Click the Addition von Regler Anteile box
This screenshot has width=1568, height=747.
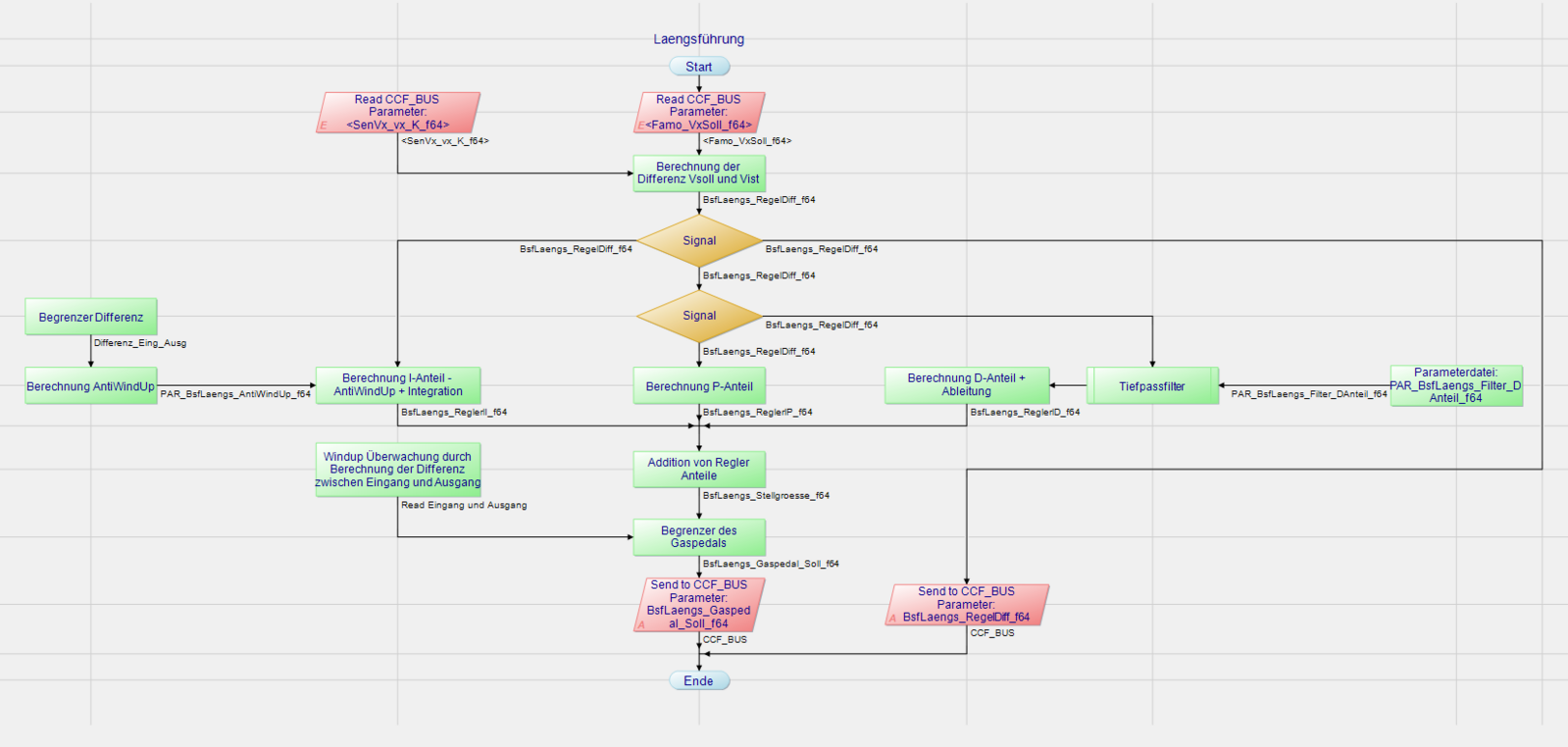click(699, 470)
